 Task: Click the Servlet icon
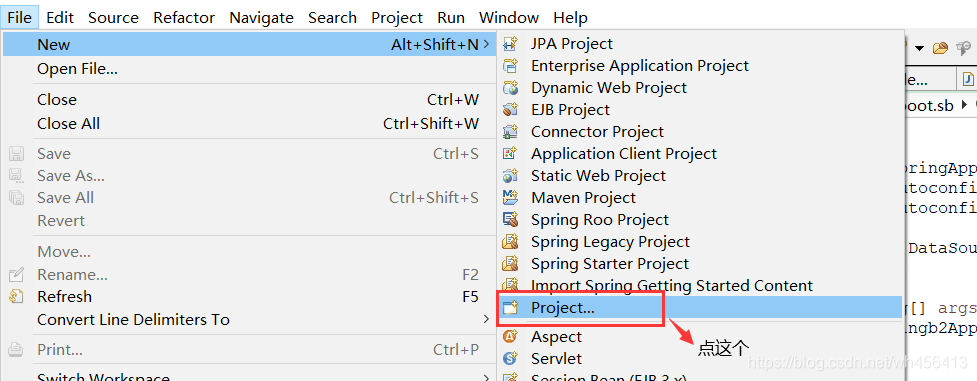click(510, 359)
